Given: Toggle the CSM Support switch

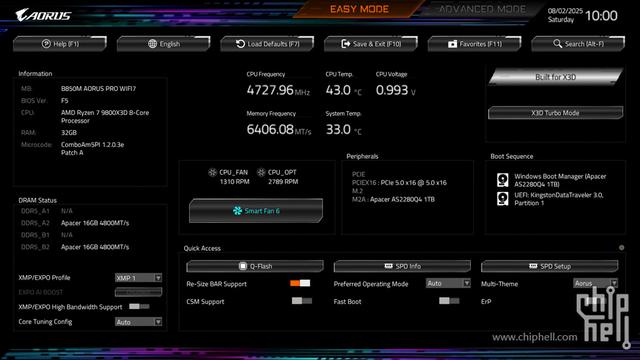Looking at the screenshot, I should (x=302, y=301).
